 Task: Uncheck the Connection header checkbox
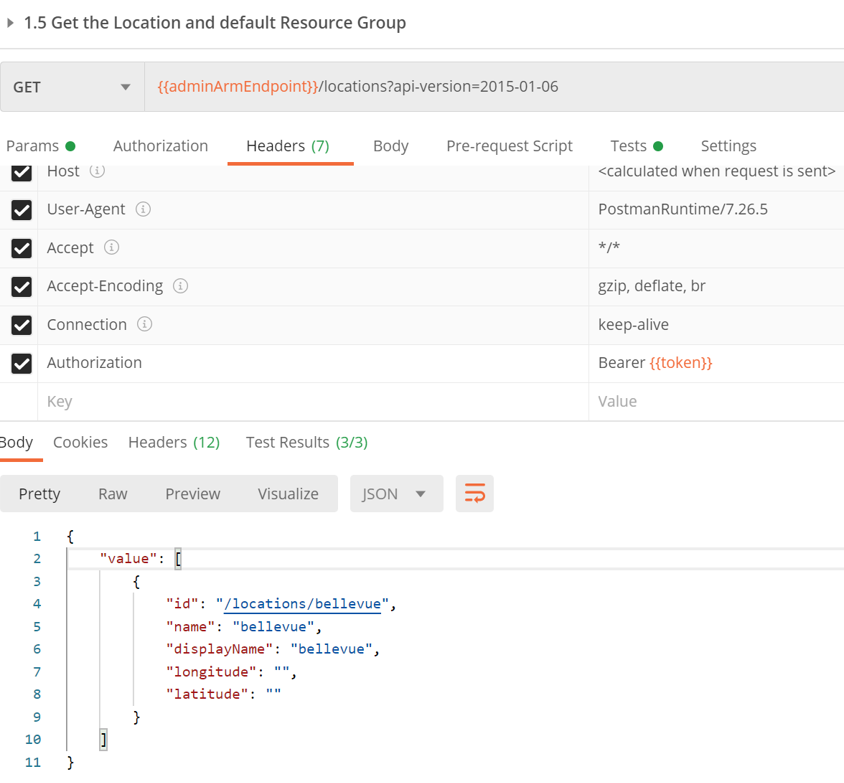pos(22,325)
